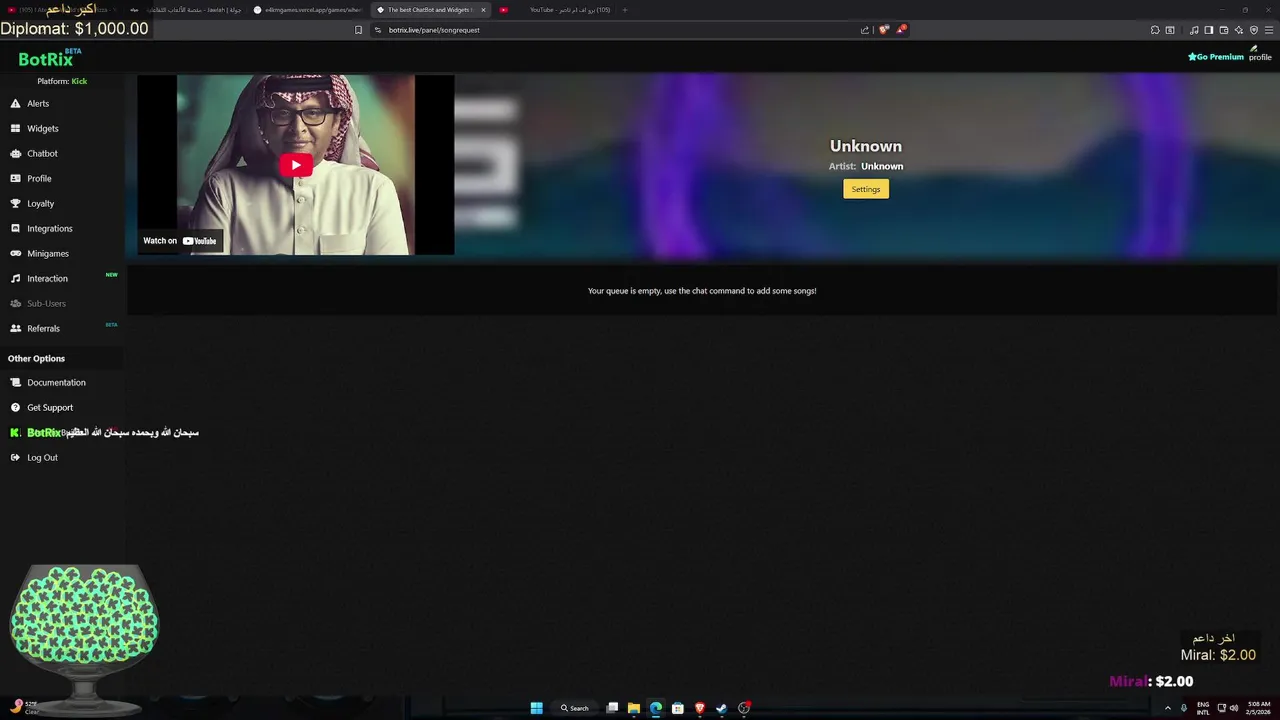
Task: Open the Loyalty trophy icon
Action: [16, 204]
